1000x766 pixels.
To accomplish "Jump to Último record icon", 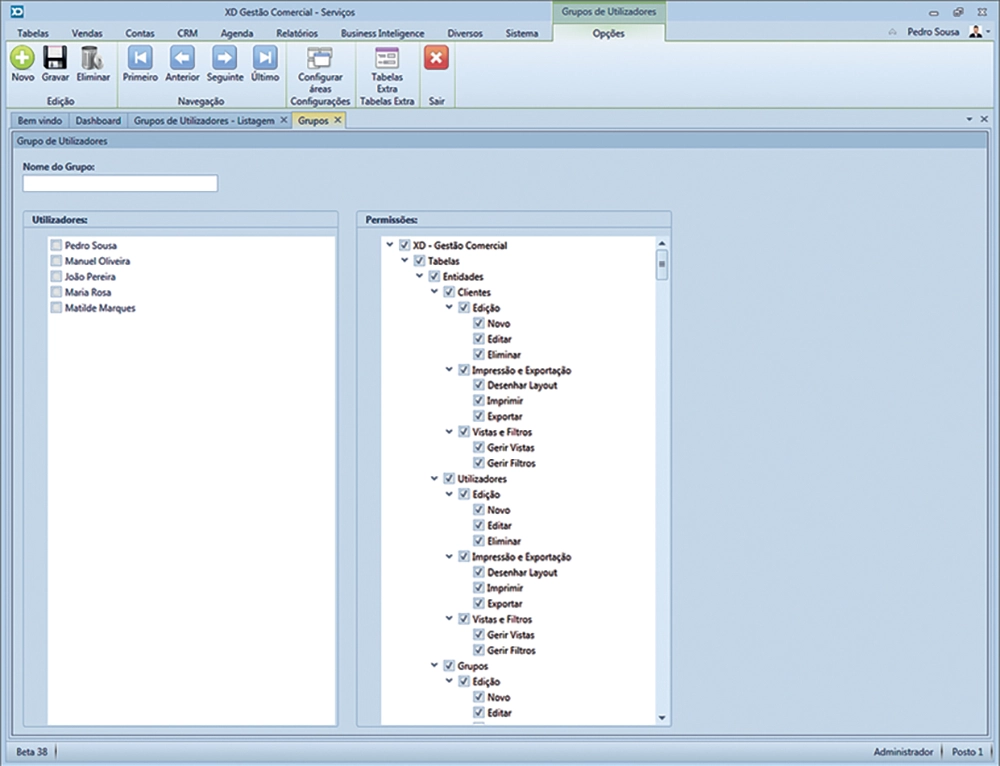I will 265,58.
